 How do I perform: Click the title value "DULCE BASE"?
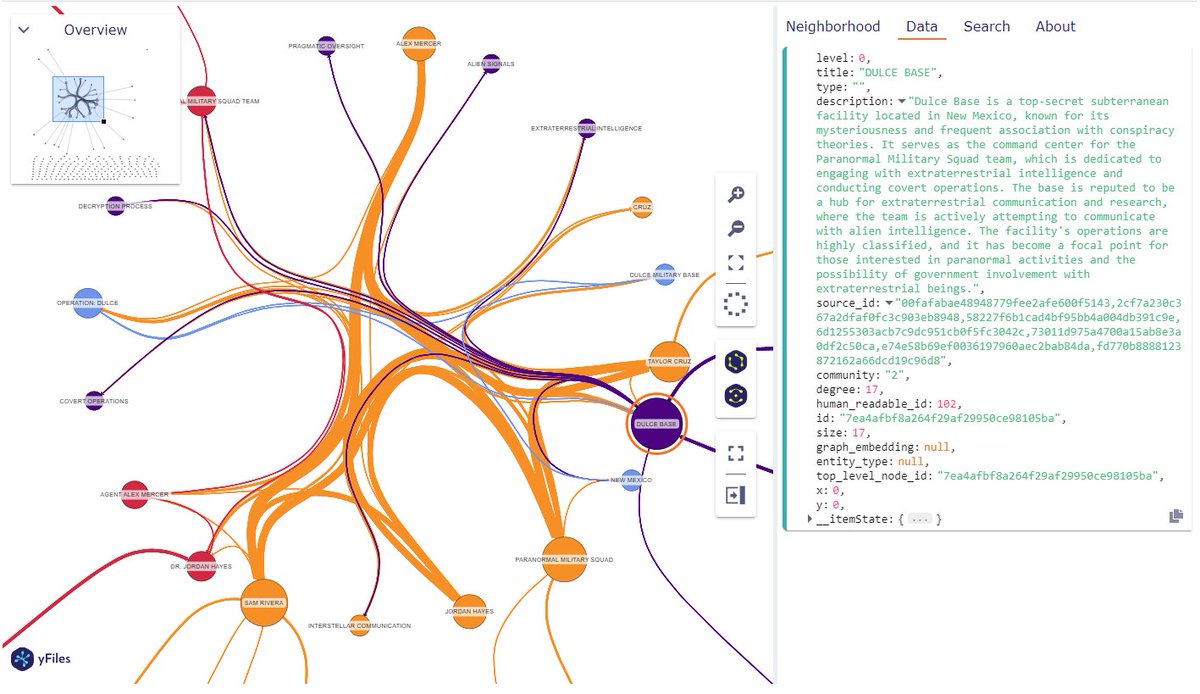pos(900,73)
